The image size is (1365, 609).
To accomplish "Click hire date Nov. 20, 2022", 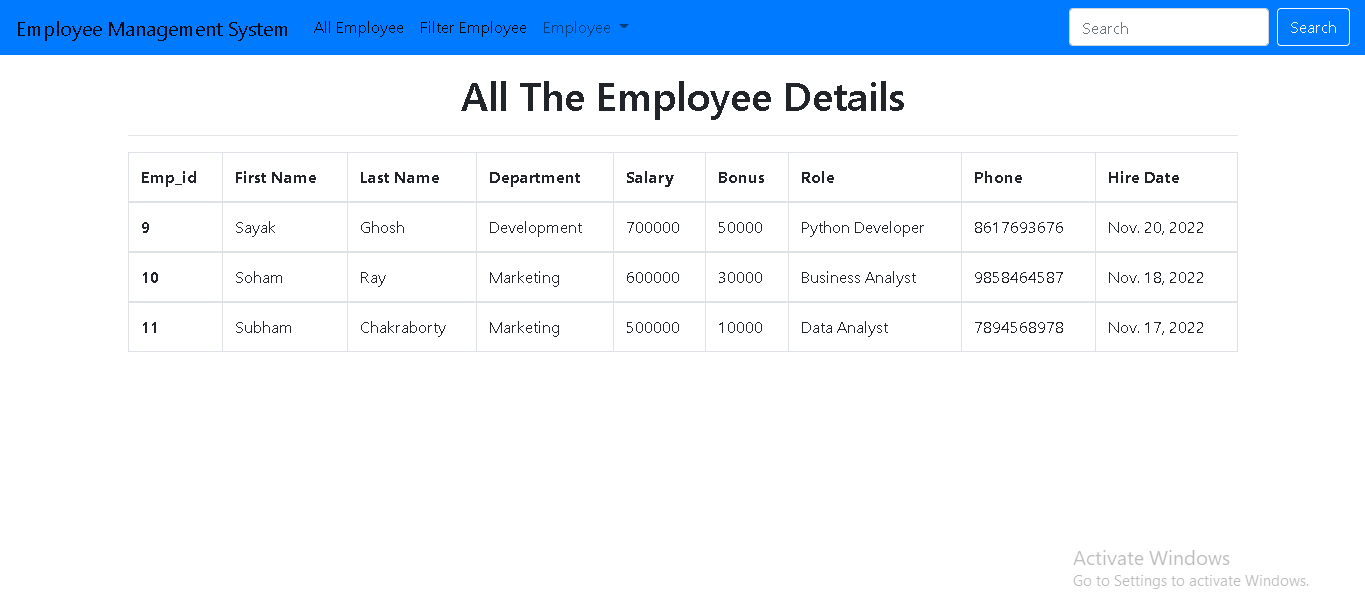I will tap(1156, 228).
